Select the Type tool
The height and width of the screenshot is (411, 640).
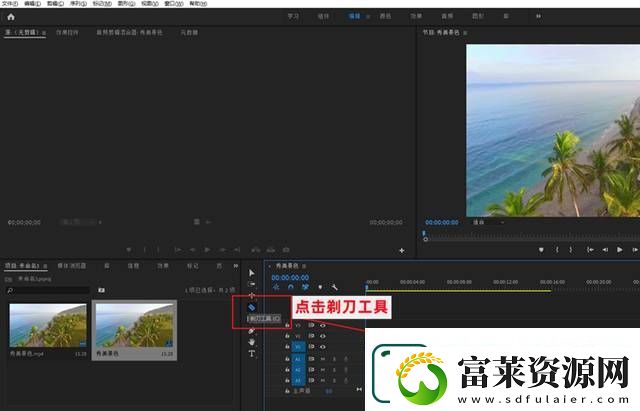coord(251,353)
